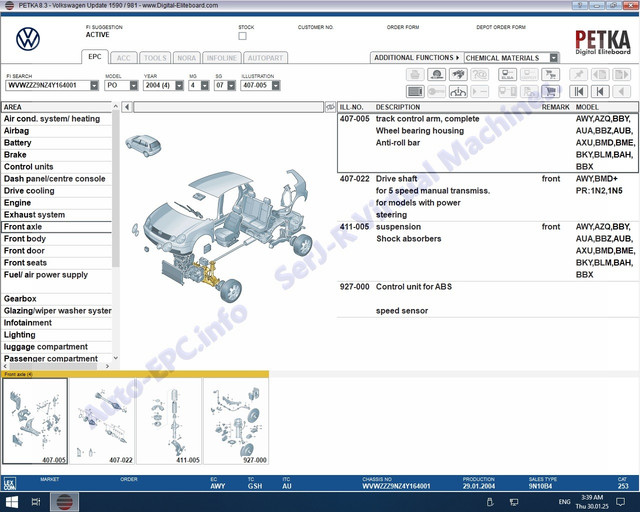Select Air cond. system/ heating area
This screenshot has width=640, height=512.
coord(57,119)
